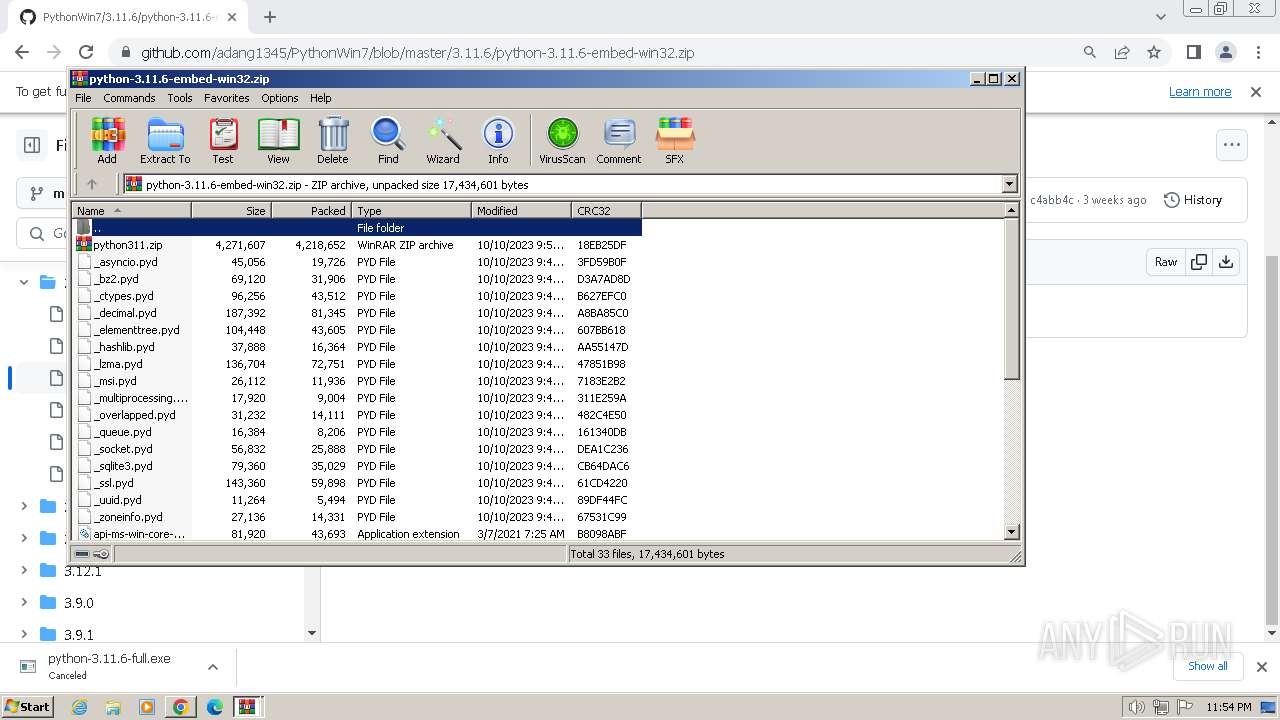Click the Find magnifier icon in WinRAR
The image size is (1280, 720).
(388, 141)
